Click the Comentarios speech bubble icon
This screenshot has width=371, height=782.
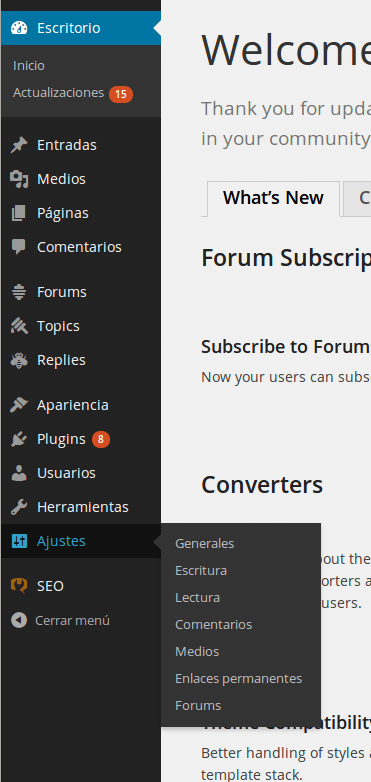tap(19, 247)
